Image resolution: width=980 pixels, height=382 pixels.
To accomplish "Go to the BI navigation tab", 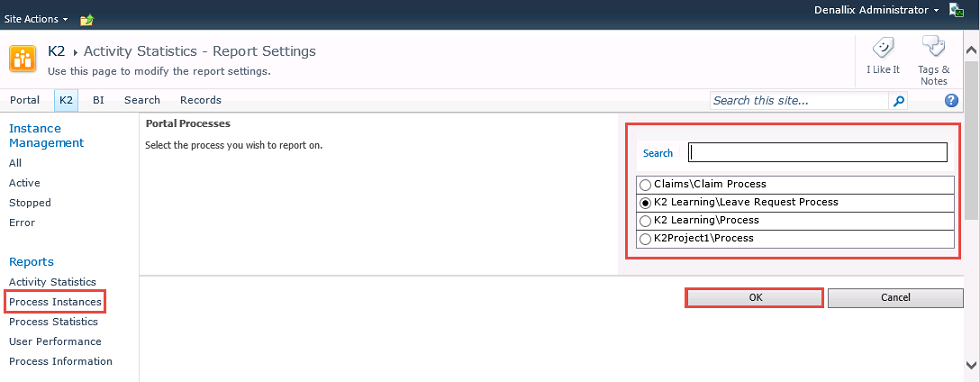I will click(98, 100).
